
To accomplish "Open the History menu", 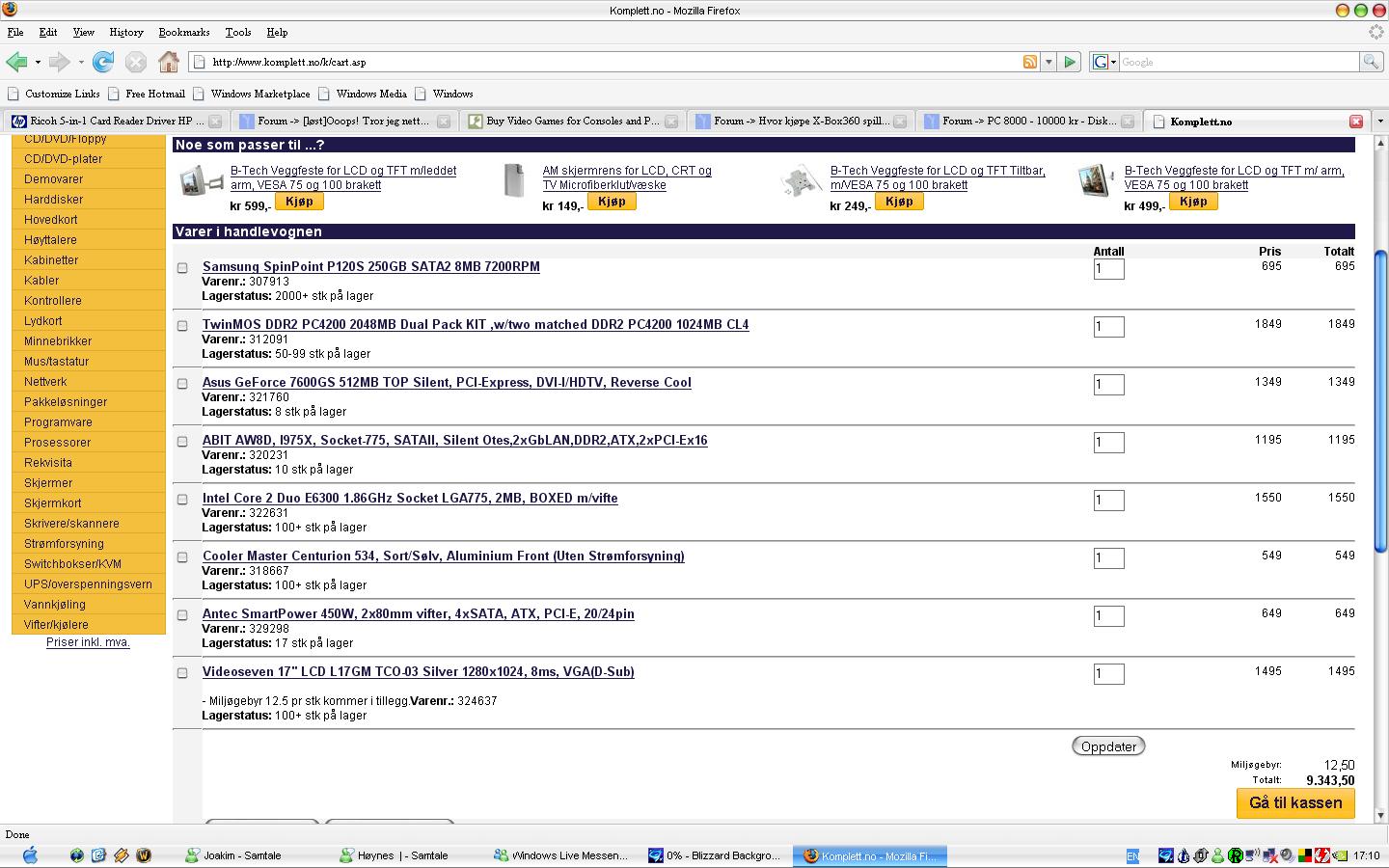I will [125, 32].
